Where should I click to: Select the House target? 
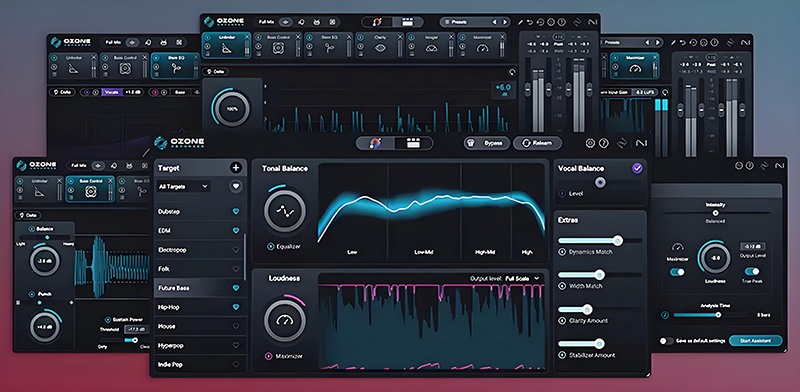(x=200, y=326)
